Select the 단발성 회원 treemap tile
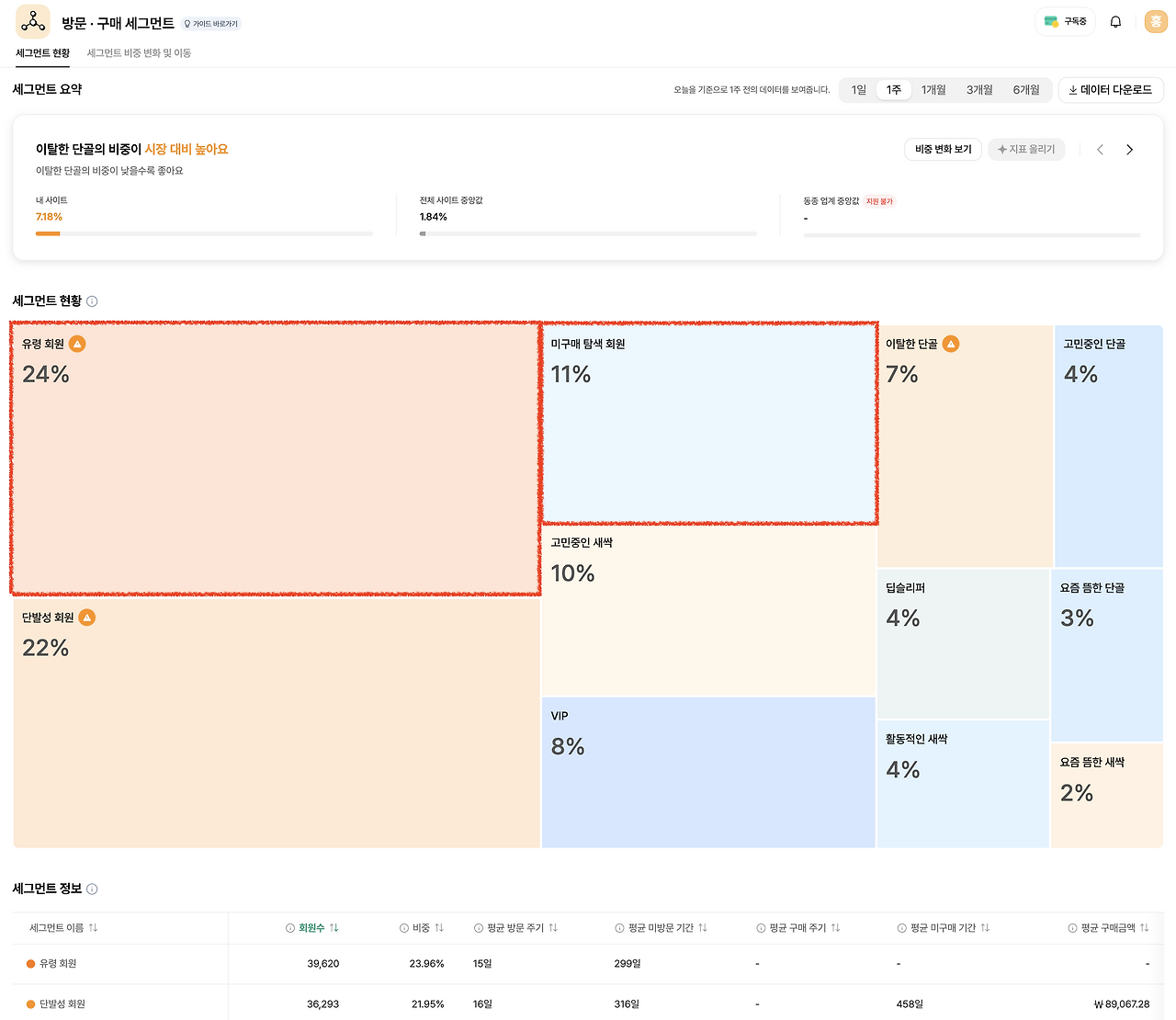1176x1020 pixels. click(x=276, y=722)
